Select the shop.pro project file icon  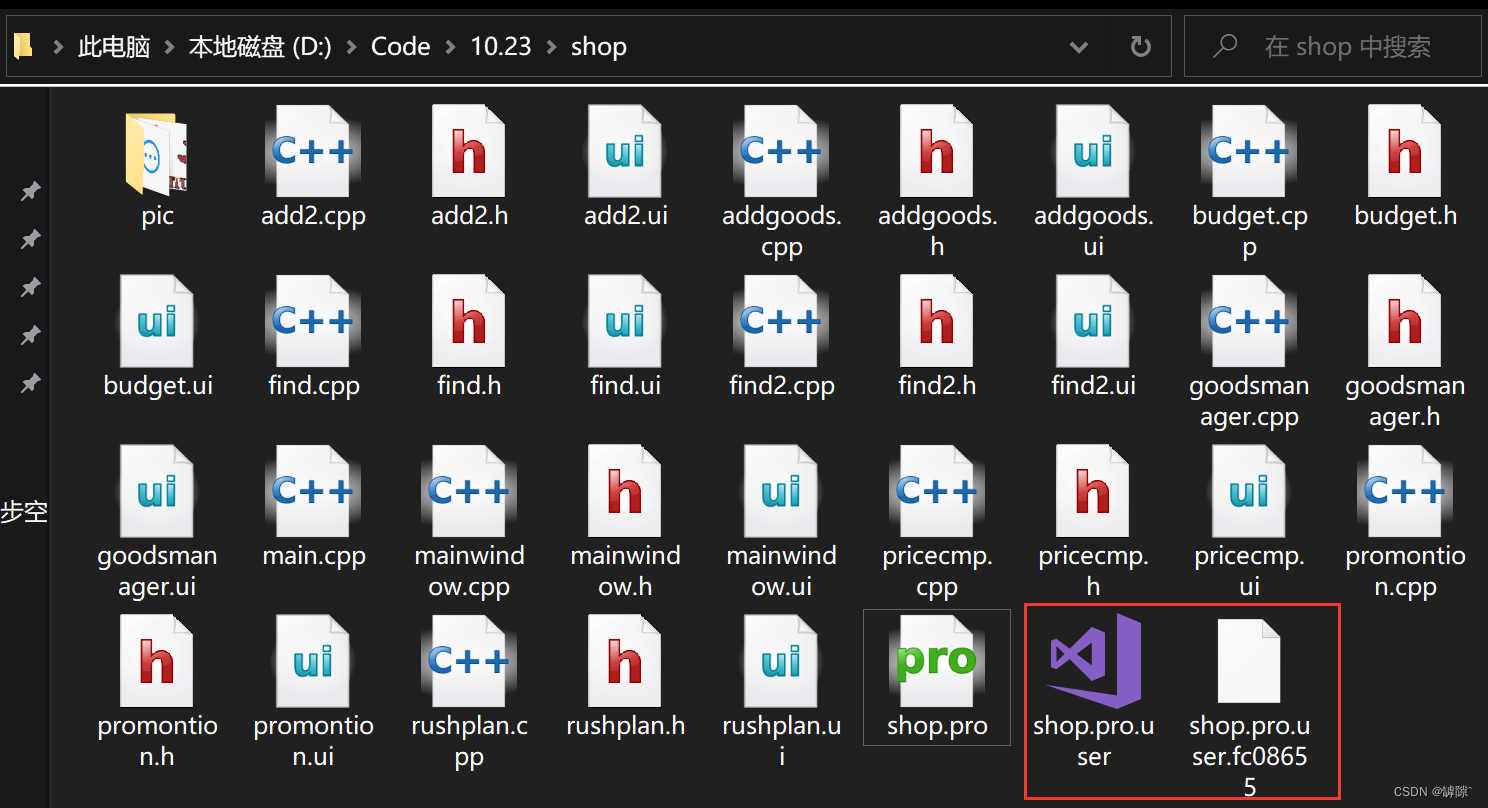pos(937,662)
